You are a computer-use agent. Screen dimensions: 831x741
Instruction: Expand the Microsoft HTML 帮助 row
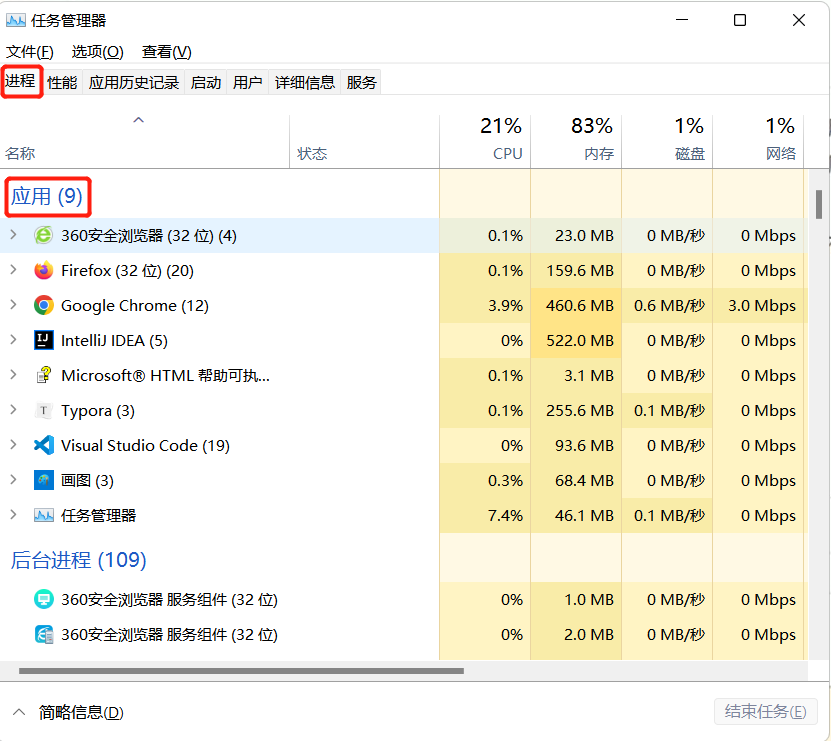(13, 375)
